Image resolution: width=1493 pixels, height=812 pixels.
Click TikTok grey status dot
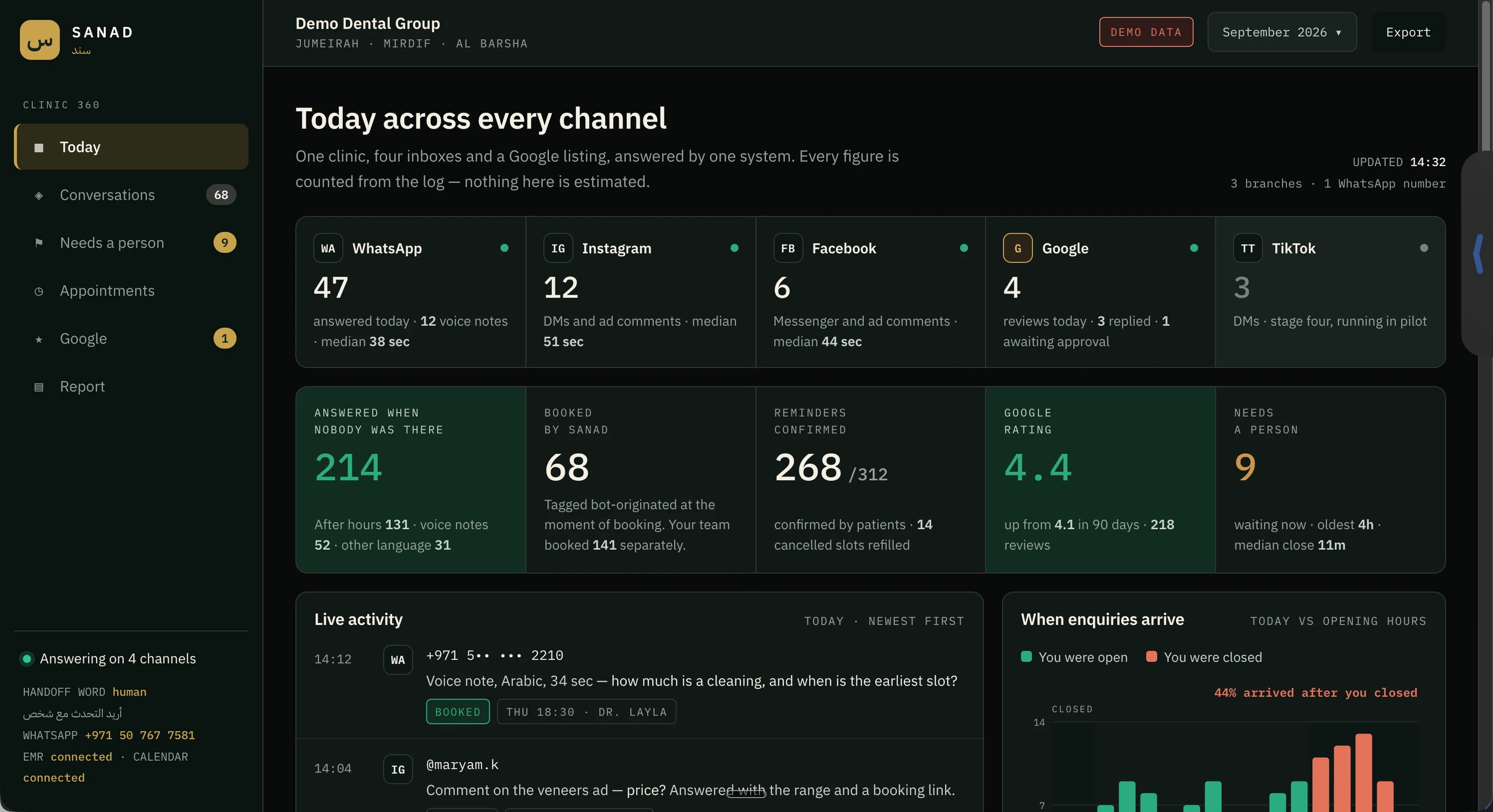coord(1424,248)
